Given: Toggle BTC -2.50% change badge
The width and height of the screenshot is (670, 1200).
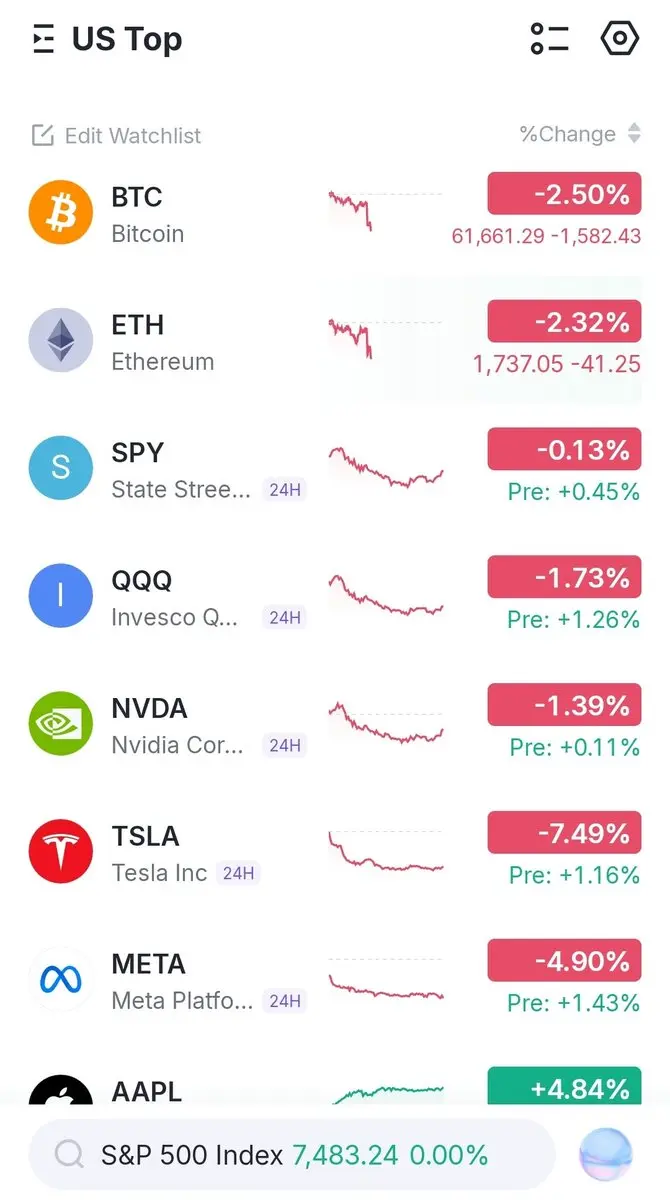Looking at the screenshot, I should [x=564, y=194].
